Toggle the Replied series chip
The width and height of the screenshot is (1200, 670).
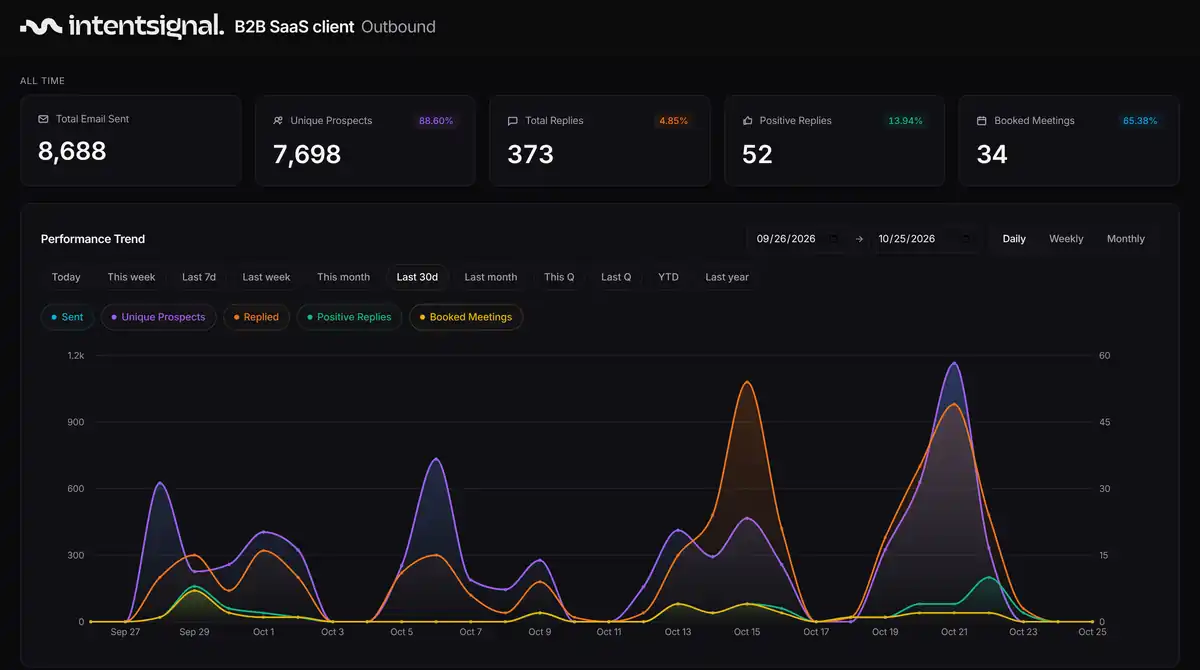tap(256, 317)
